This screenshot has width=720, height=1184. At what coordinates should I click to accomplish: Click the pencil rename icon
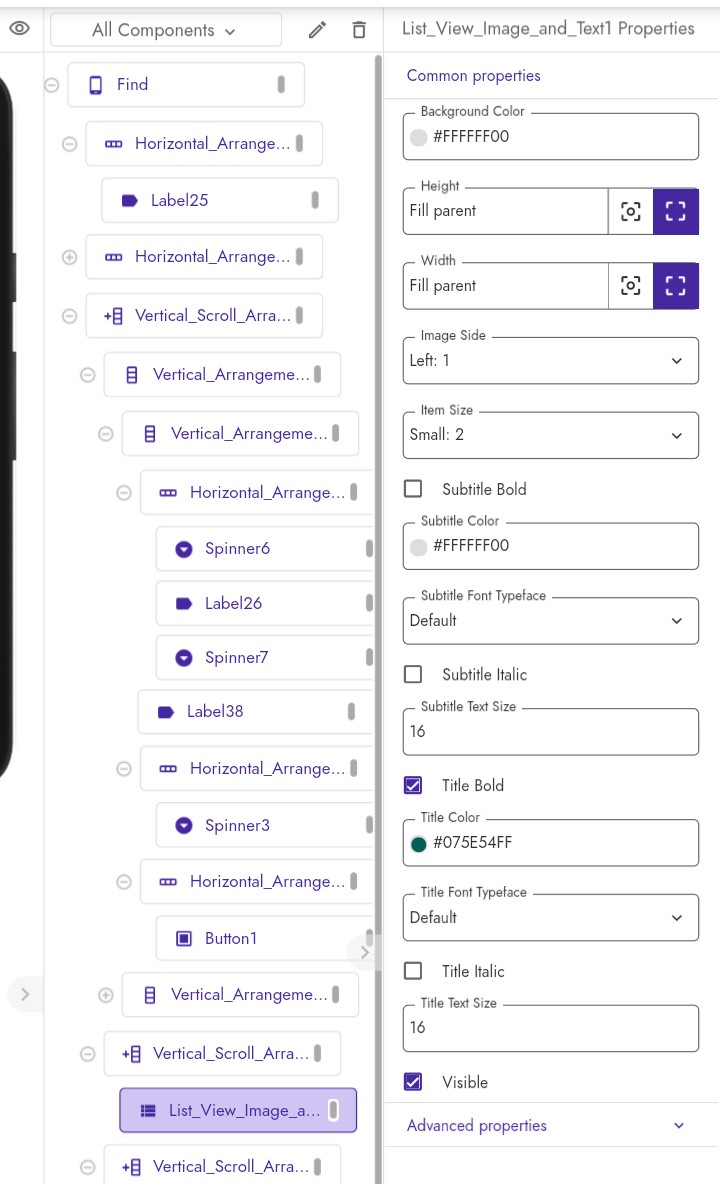318,30
